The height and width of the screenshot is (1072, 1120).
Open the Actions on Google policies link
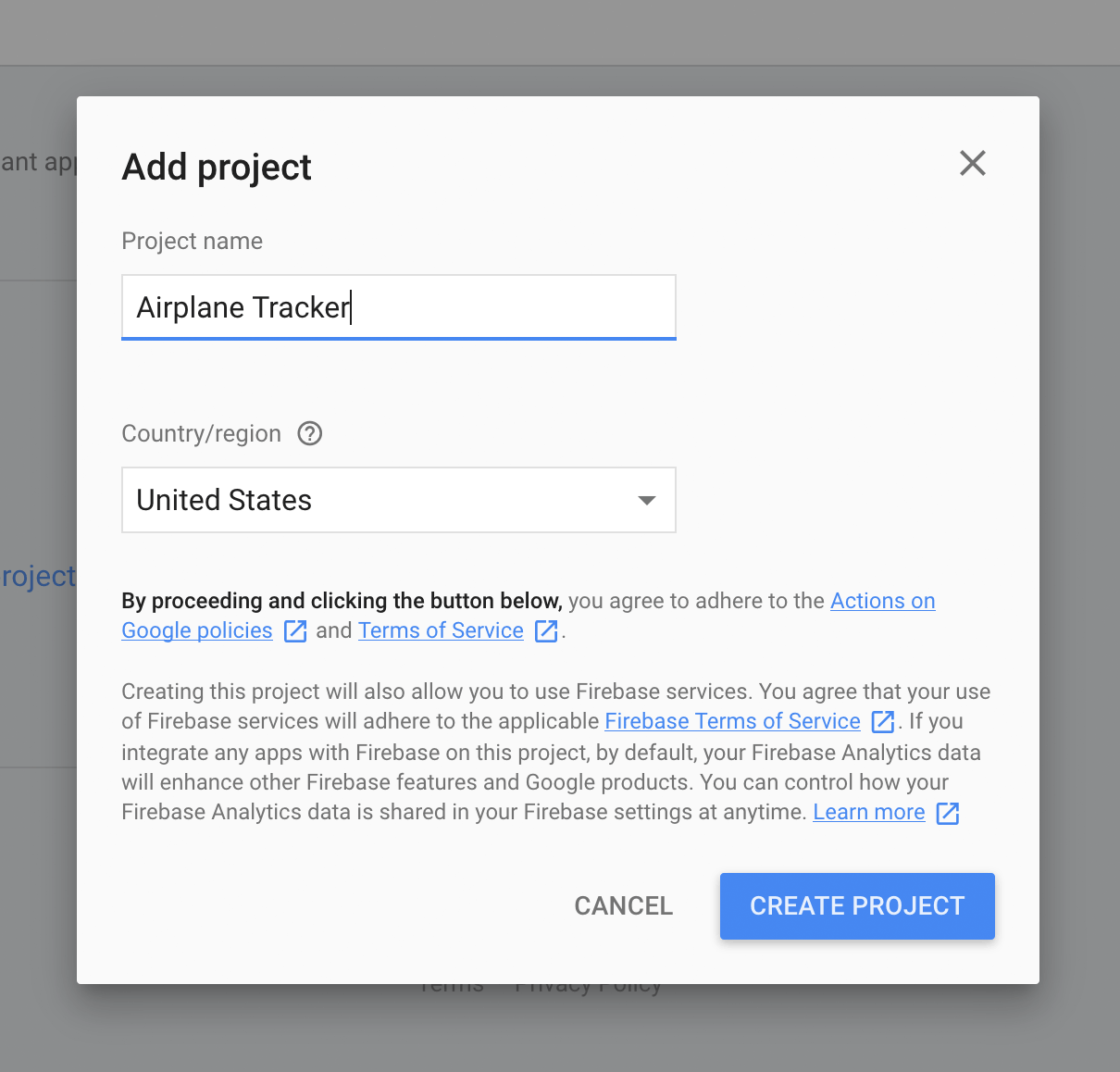pos(882,601)
